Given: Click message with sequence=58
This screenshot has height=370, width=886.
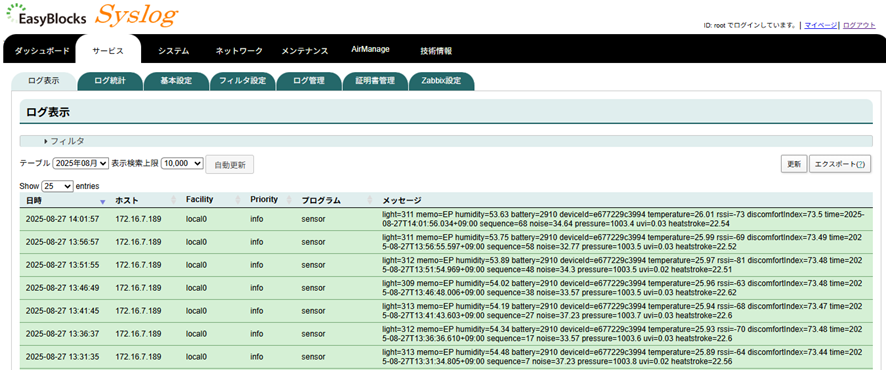Looking at the screenshot, I should pyautogui.click(x=622, y=242).
